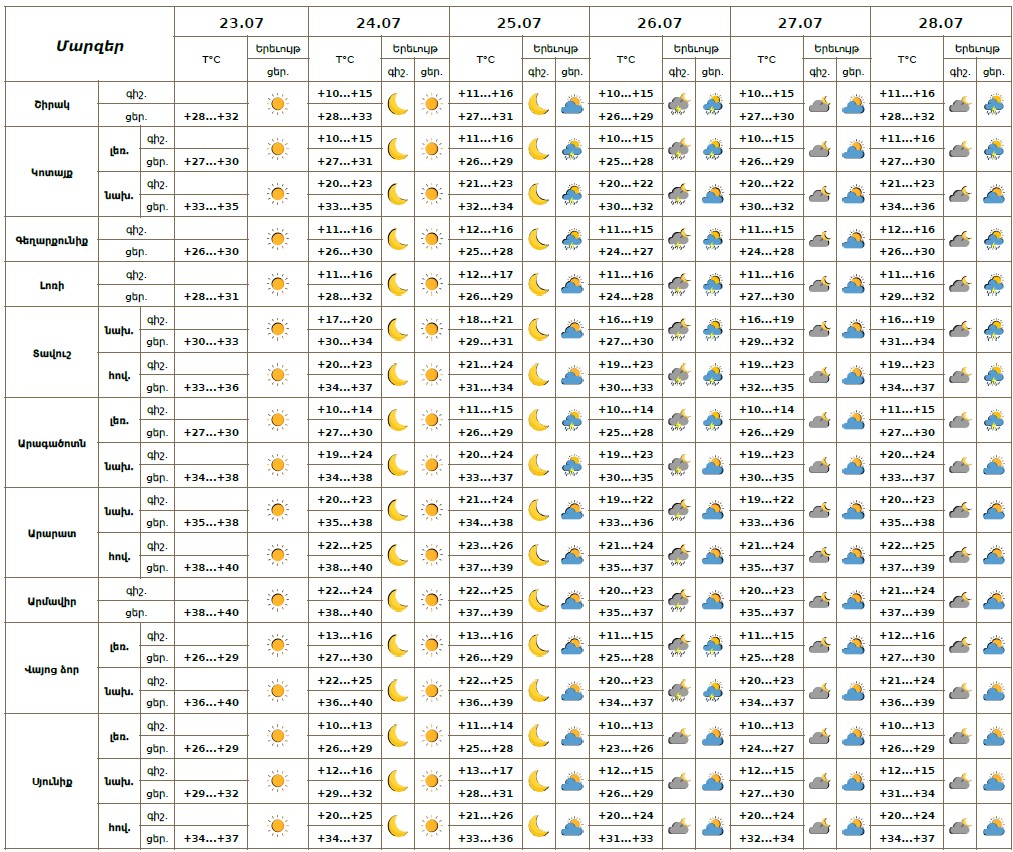Click Լոռի night cloud icon for 28.07

(959, 285)
